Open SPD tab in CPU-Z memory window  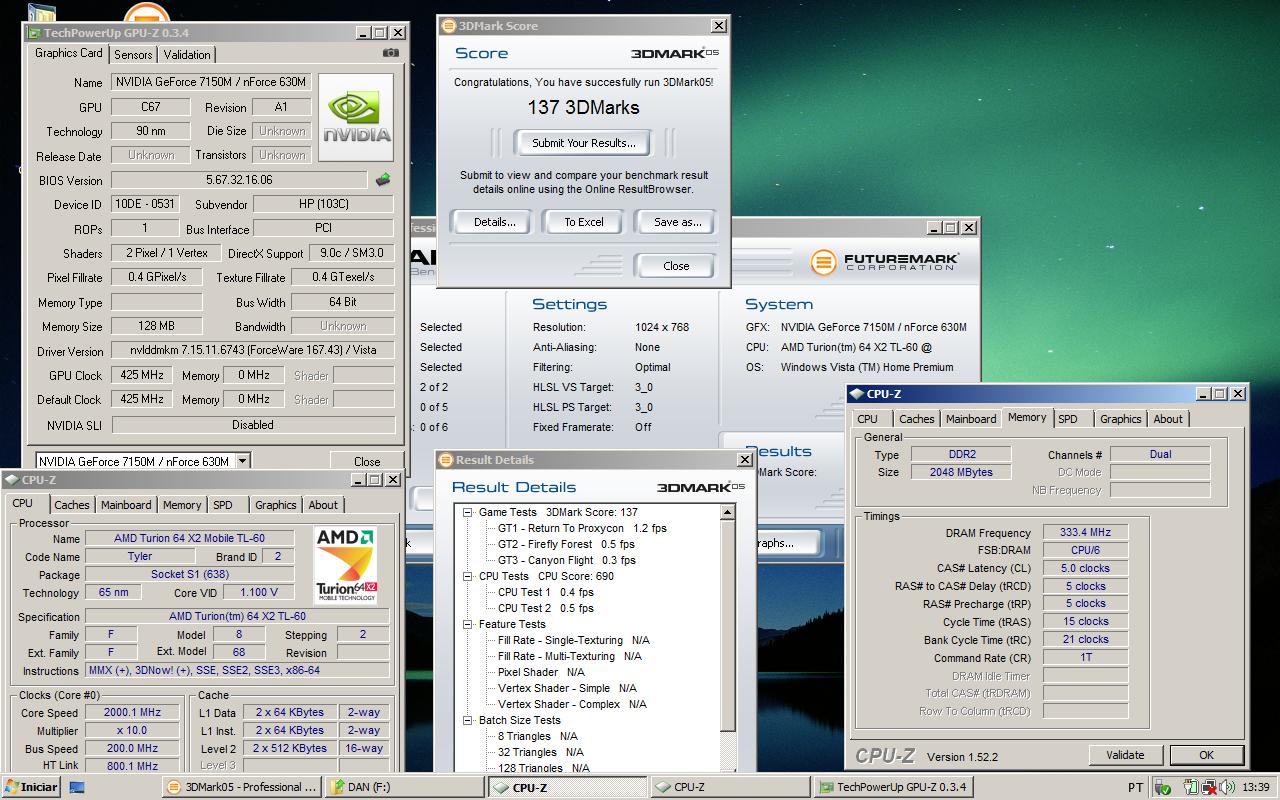(x=1068, y=419)
